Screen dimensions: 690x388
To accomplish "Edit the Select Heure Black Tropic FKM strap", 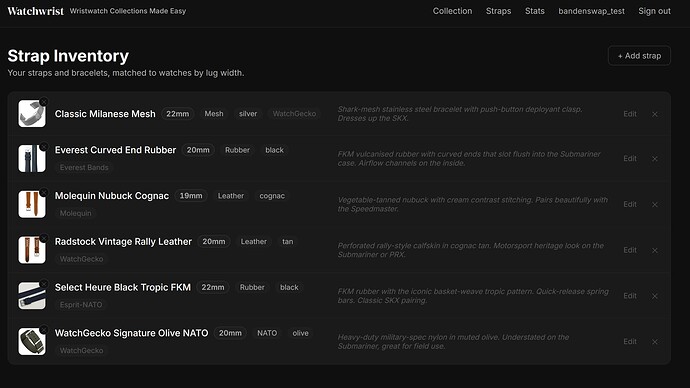I will (630, 296).
